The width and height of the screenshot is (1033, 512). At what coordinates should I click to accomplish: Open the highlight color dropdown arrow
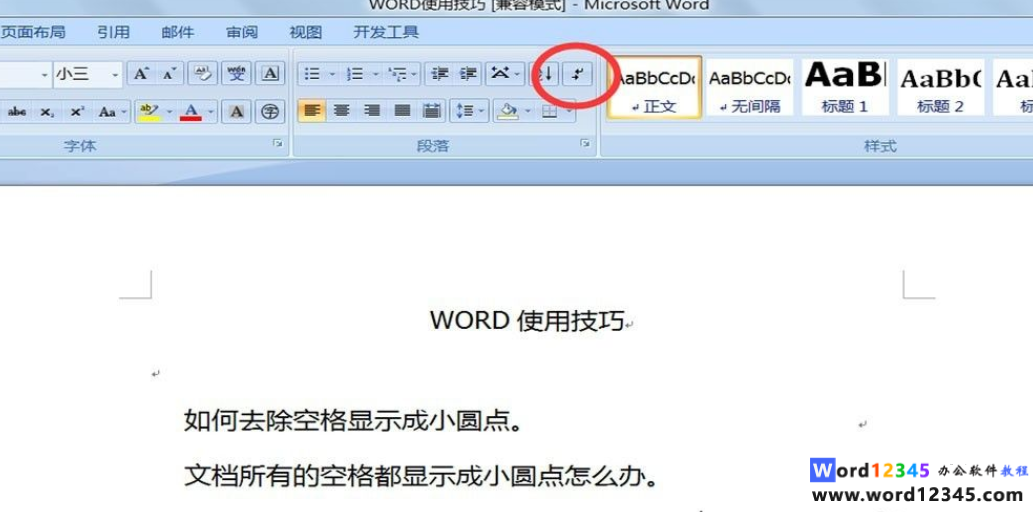[169, 111]
